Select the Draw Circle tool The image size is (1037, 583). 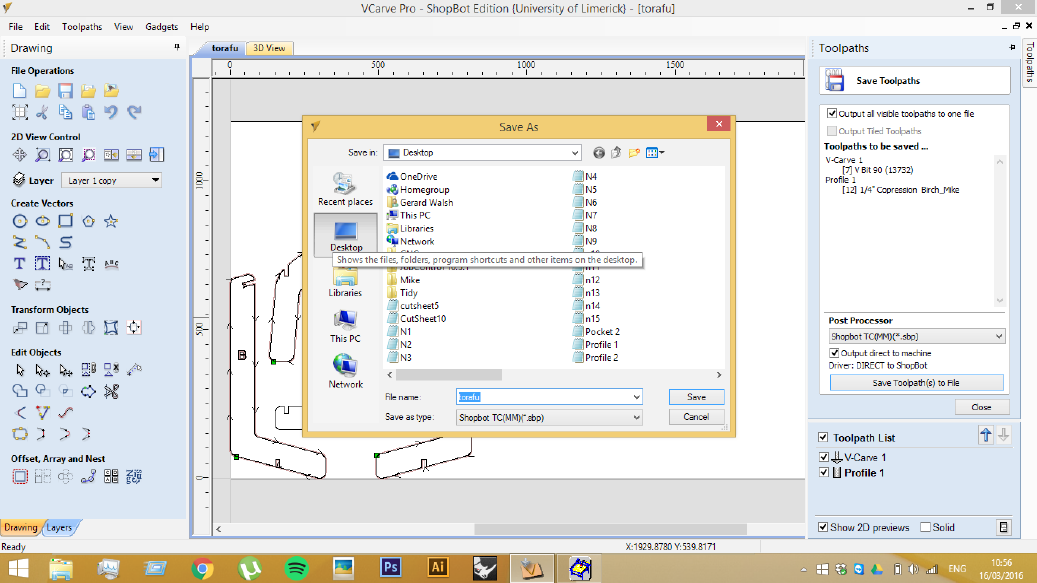click(x=20, y=221)
